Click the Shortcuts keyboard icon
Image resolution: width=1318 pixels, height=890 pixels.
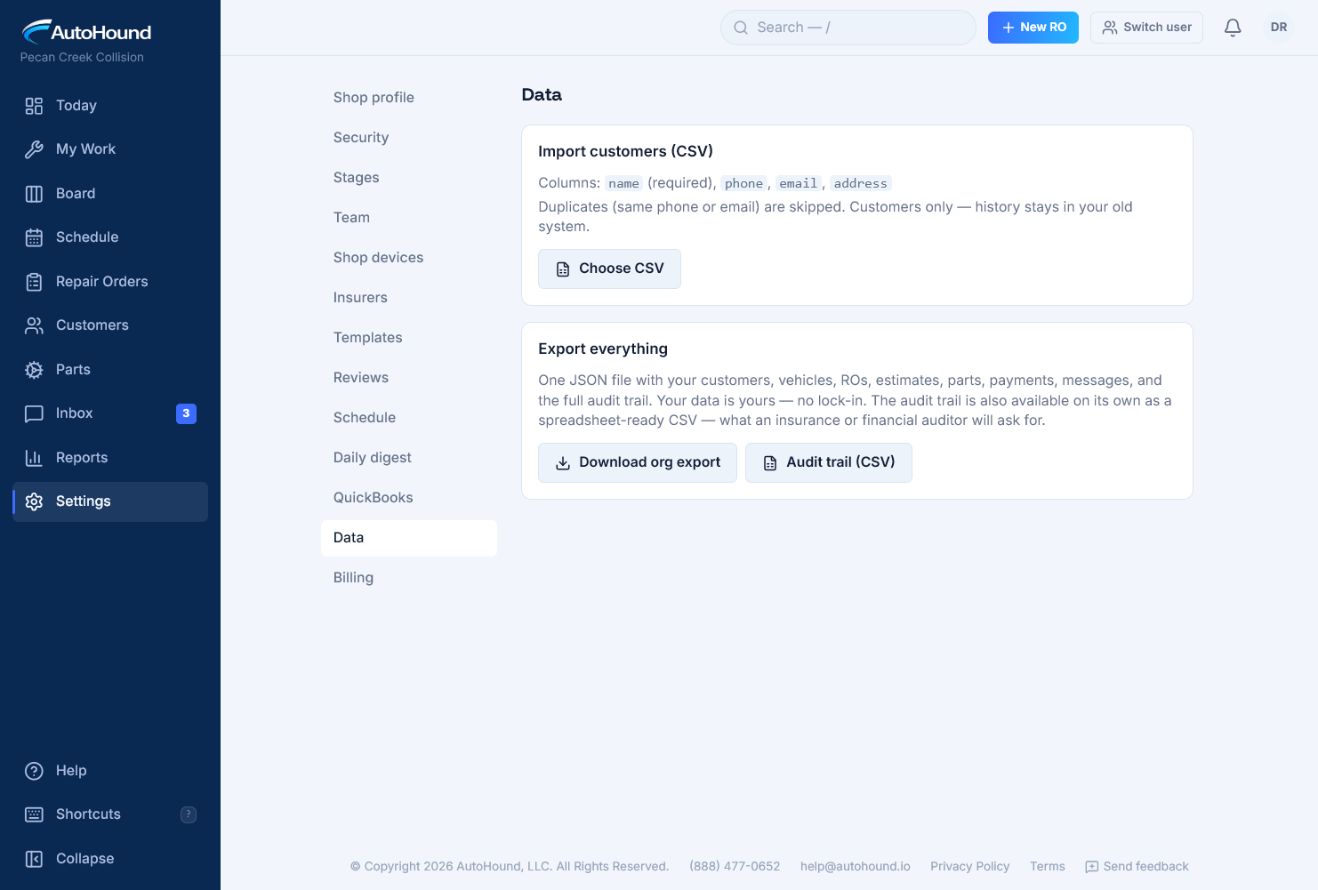click(34, 815)
